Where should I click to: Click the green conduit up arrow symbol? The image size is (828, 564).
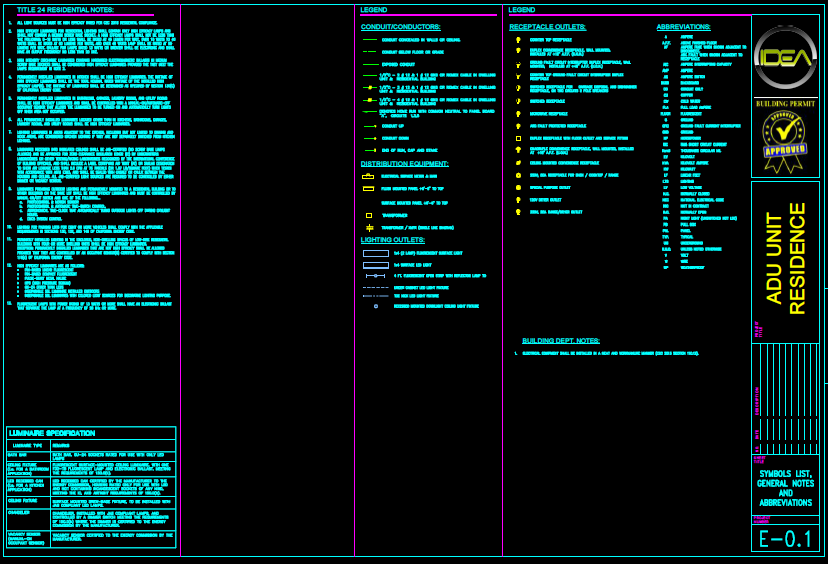point(369,126)
